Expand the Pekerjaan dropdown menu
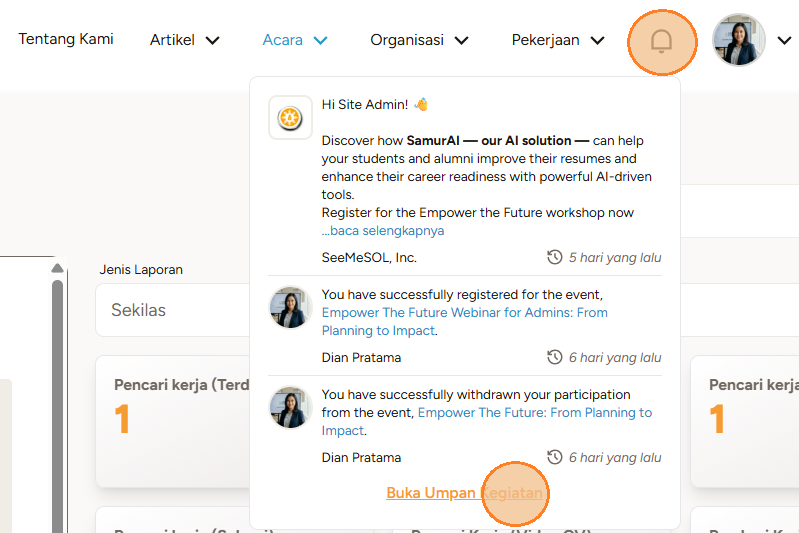Screen dimensions: 799x533 click(x=558, y=40)
